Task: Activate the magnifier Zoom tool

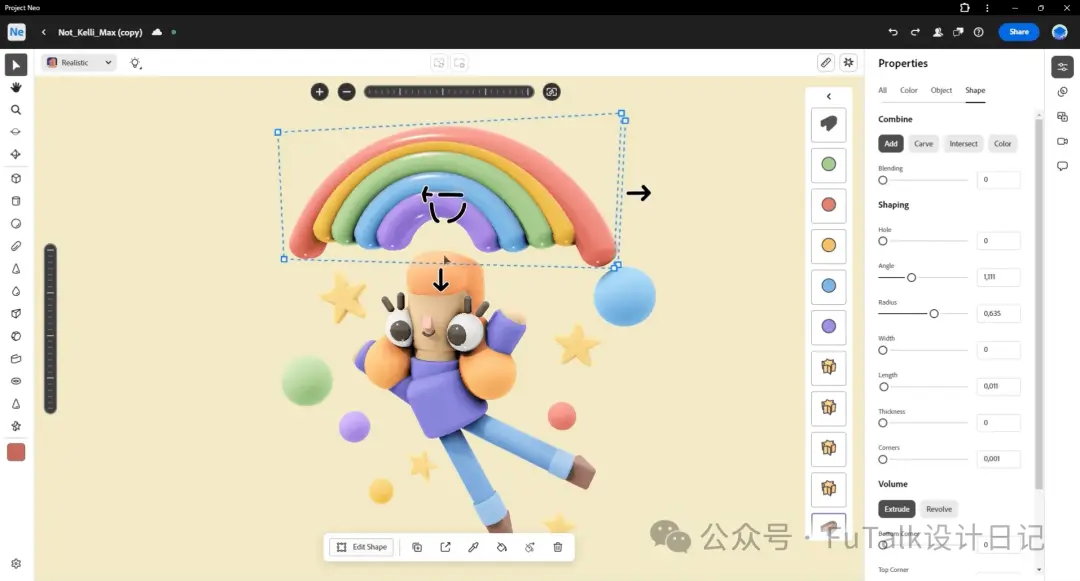Action: pyautogui.click(x=16, y=110)
